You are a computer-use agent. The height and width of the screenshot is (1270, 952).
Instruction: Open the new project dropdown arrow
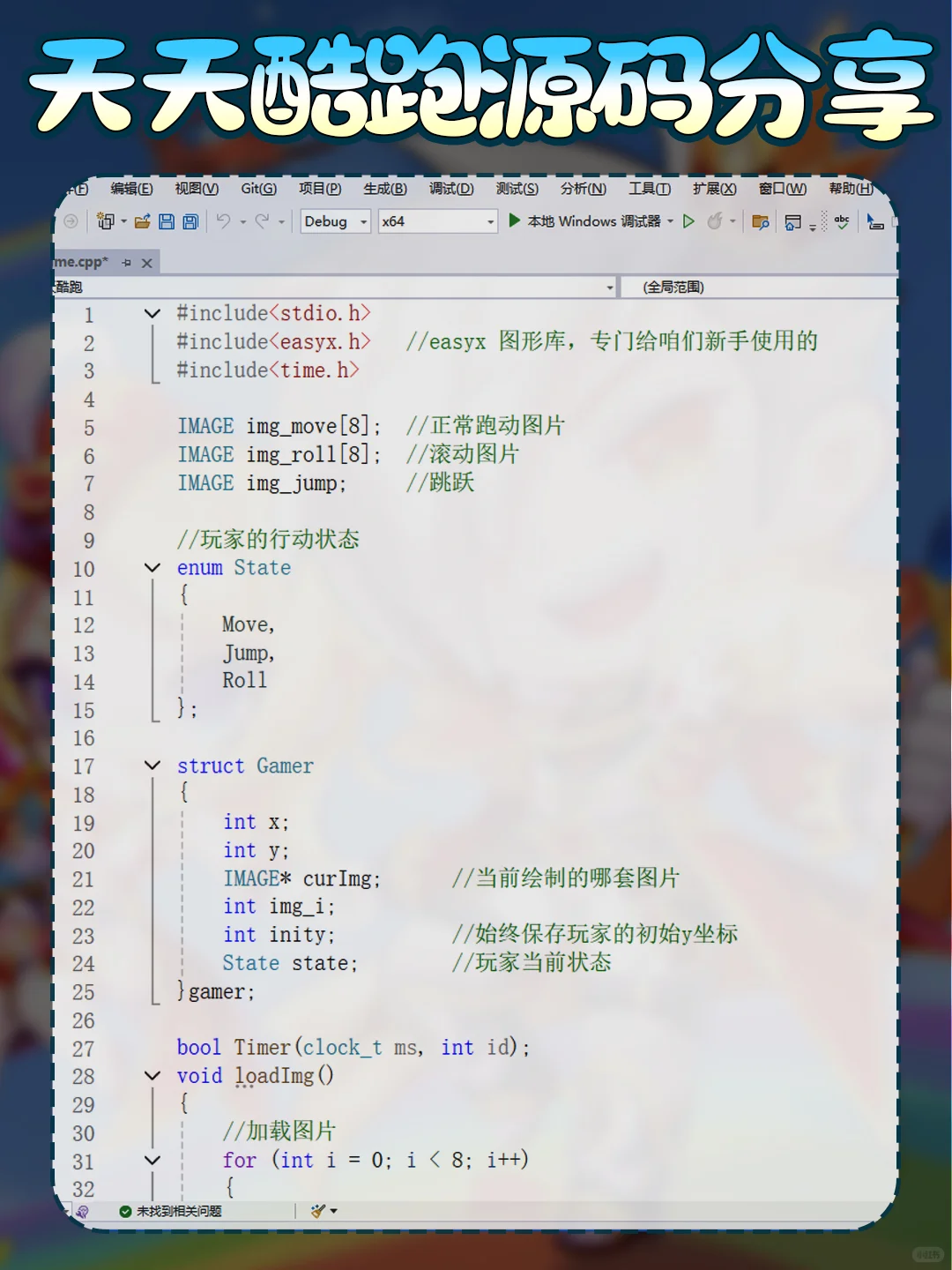(x=123, y=221)
